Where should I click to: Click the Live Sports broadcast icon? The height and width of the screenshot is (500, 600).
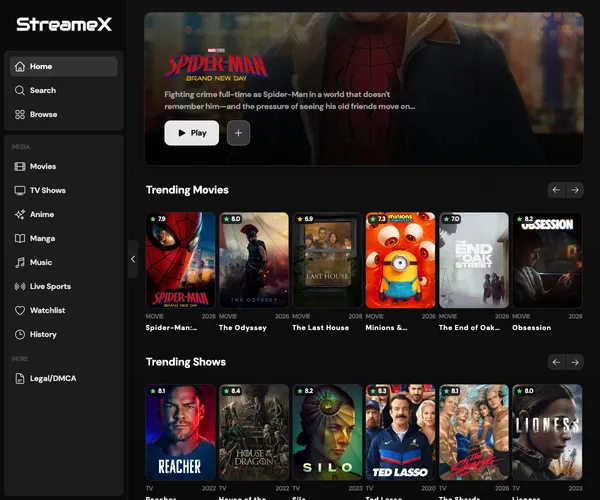coord(20,287)
